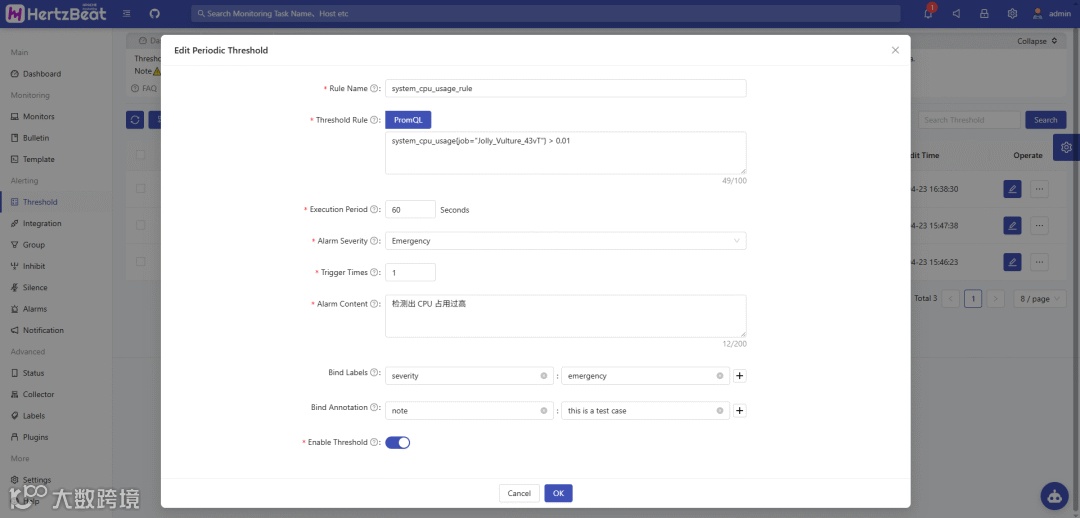Click the PromQL expression text area
Viewport: 1080px width, 518px height.
565,153
